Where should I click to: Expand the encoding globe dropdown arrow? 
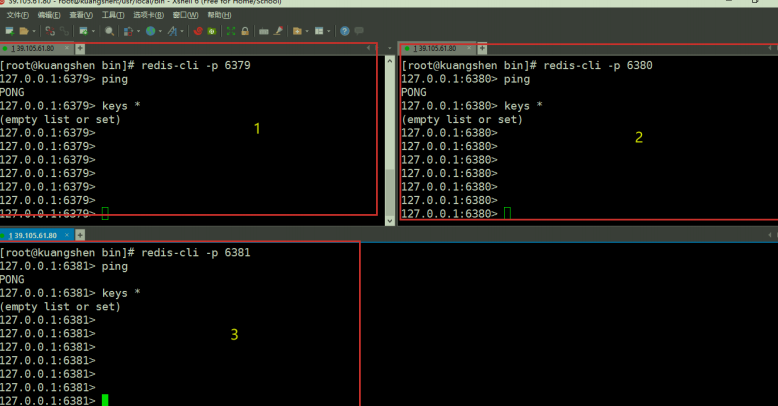click(x=160, y=31)
